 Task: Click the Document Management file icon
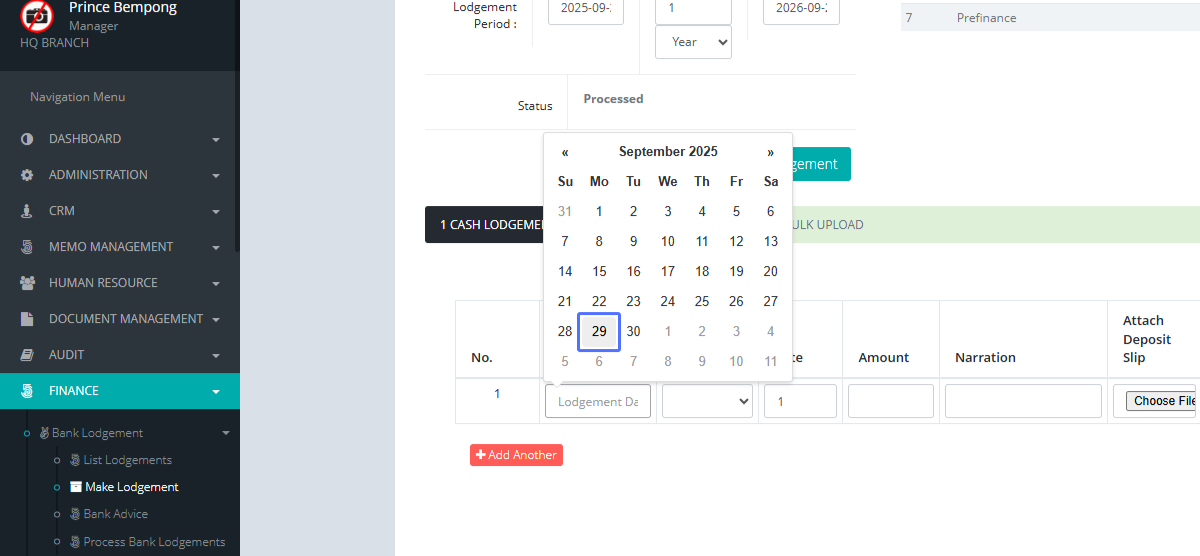point(27,319)
